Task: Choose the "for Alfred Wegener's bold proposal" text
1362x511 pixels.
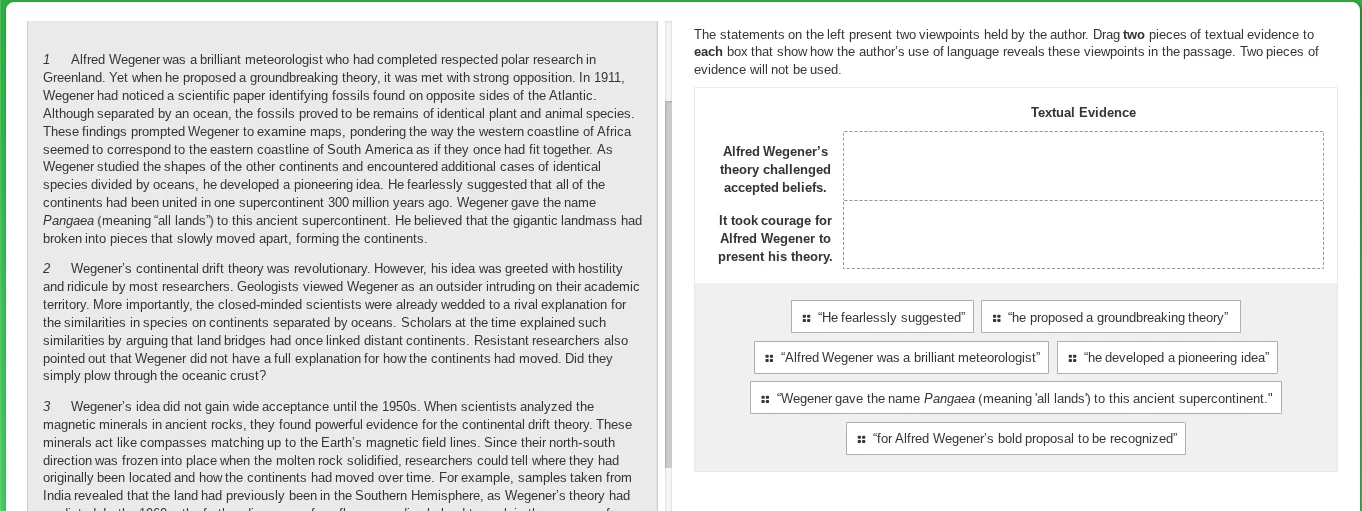Action: 1025,439
